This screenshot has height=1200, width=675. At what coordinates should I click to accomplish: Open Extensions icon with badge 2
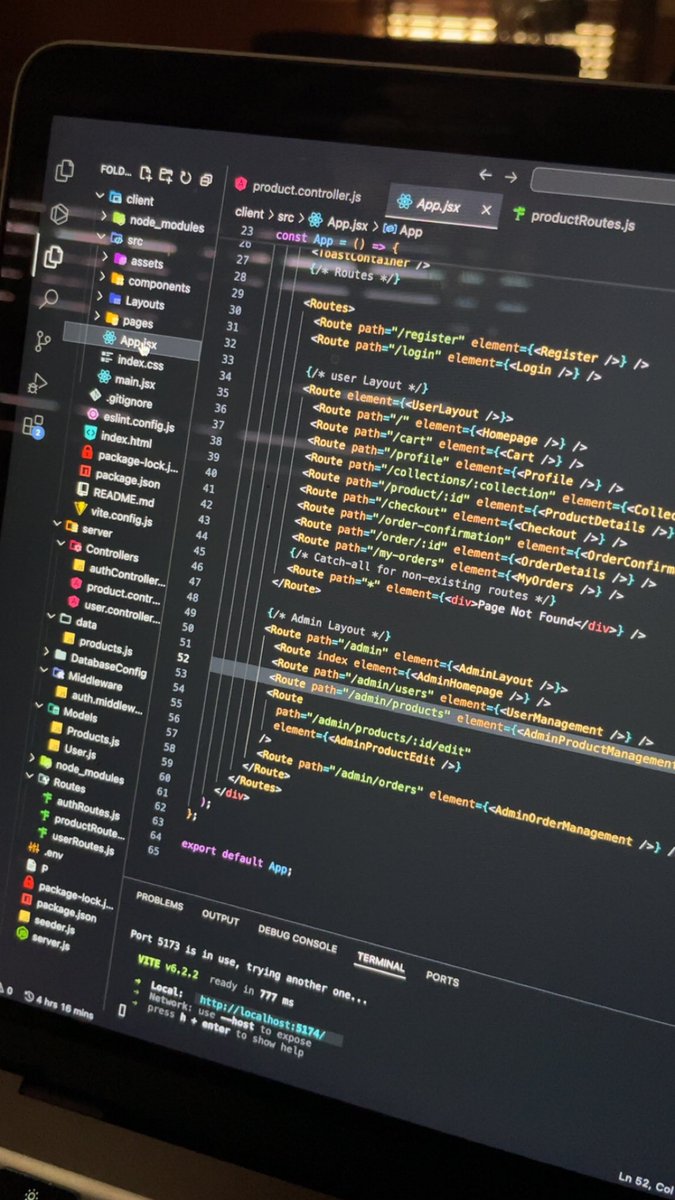(33, 425)
